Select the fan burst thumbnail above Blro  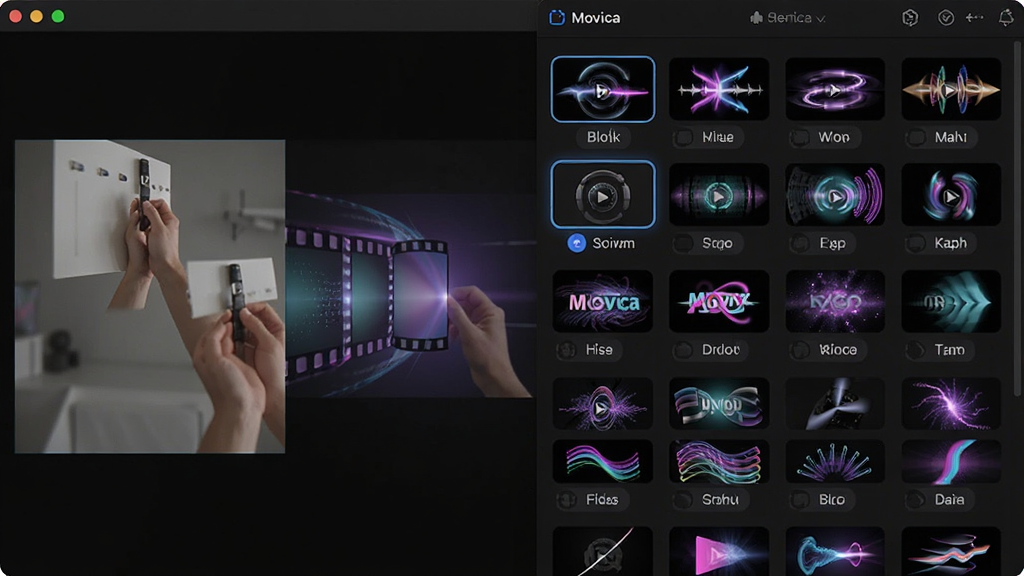[x=834, y=461]
